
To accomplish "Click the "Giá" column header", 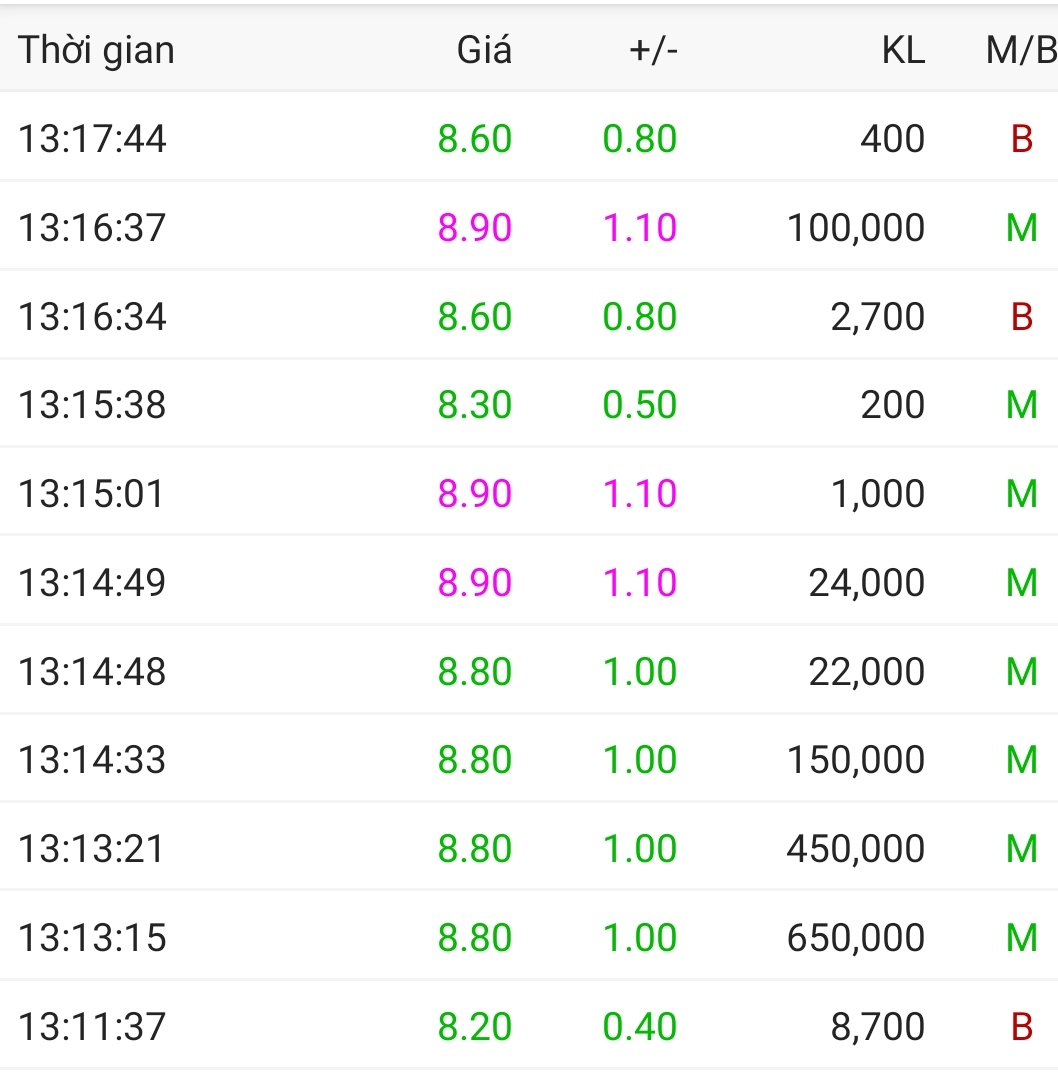I will click(484, 50).
